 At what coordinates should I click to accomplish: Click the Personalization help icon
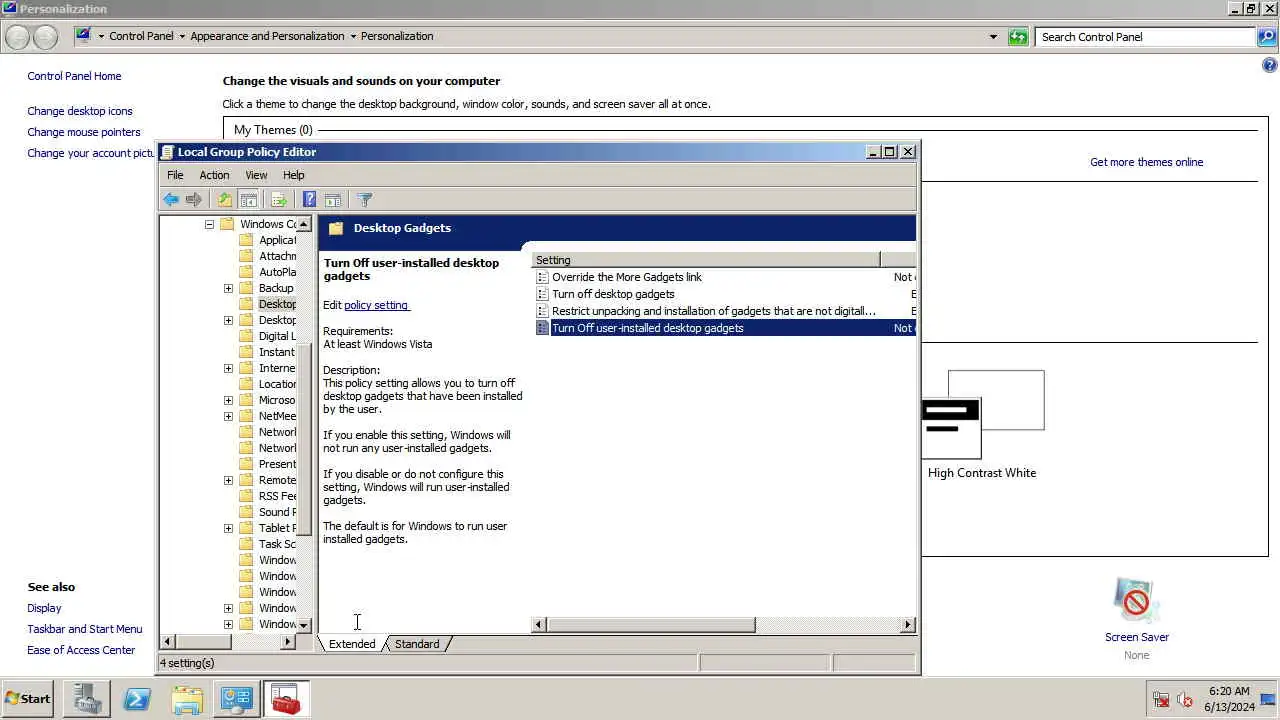(1270, 65)
